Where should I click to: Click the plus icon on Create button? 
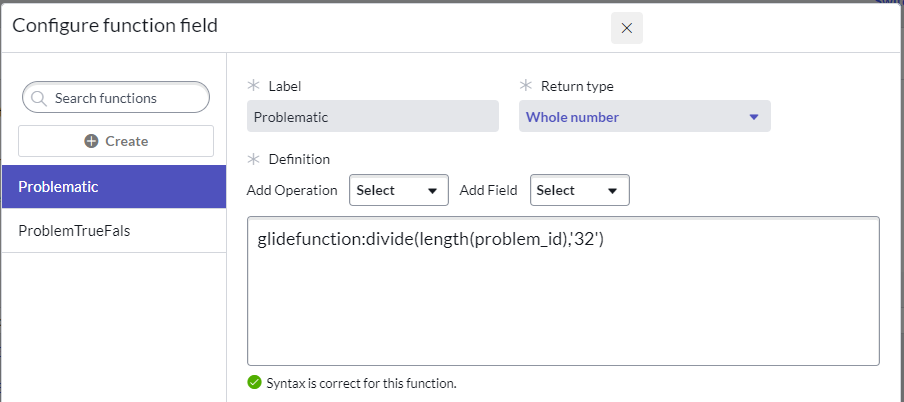pyautogui.click(x=91, y=141)
